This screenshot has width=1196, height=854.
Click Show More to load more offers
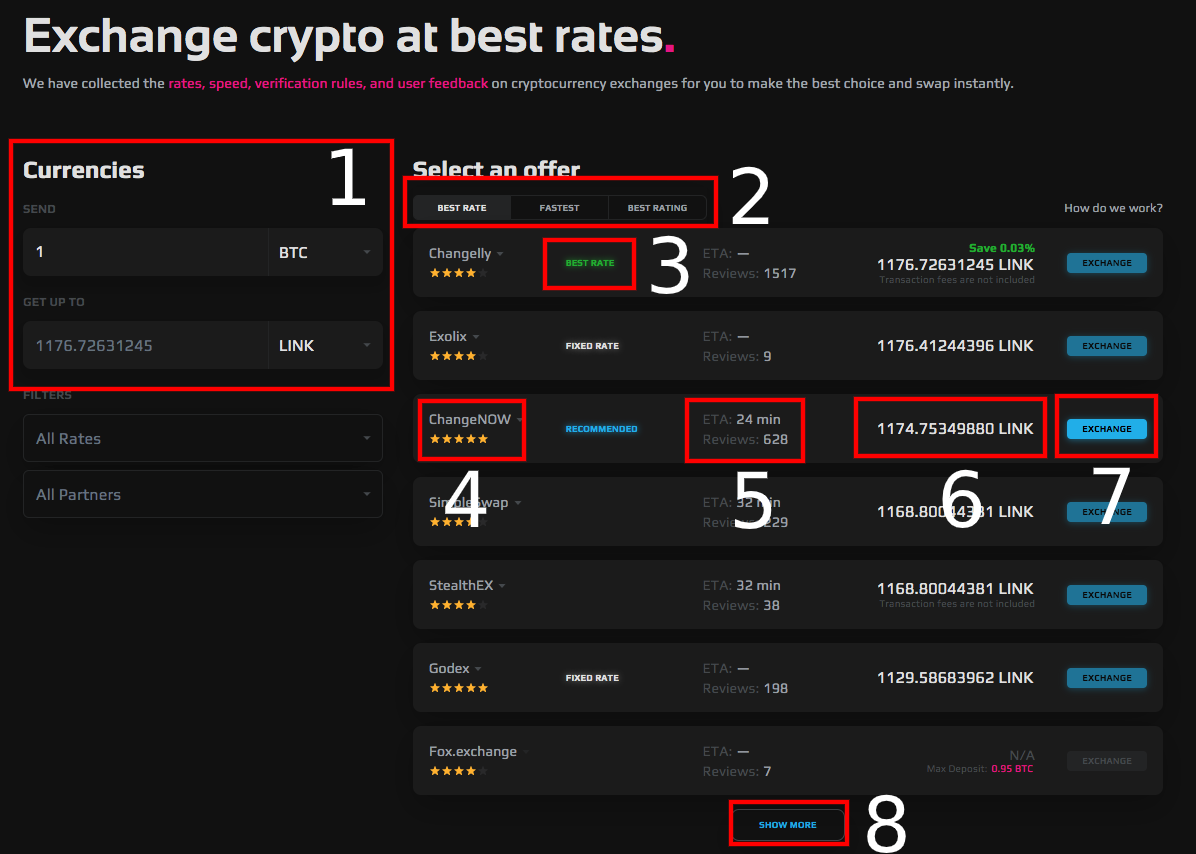pyautogui.click(x=788, y=825)
